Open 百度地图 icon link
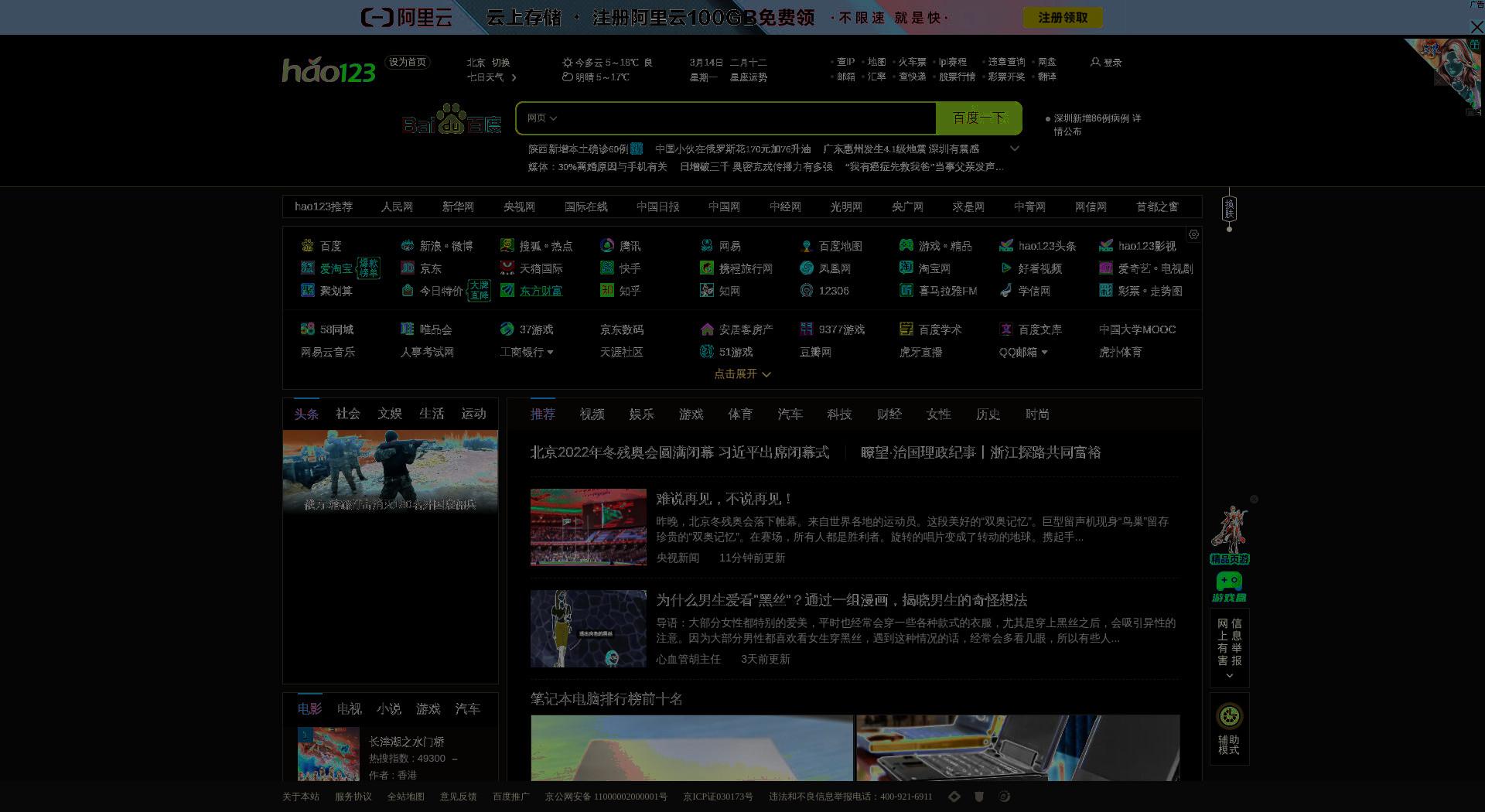The image size is (1485, 812). 807,246
